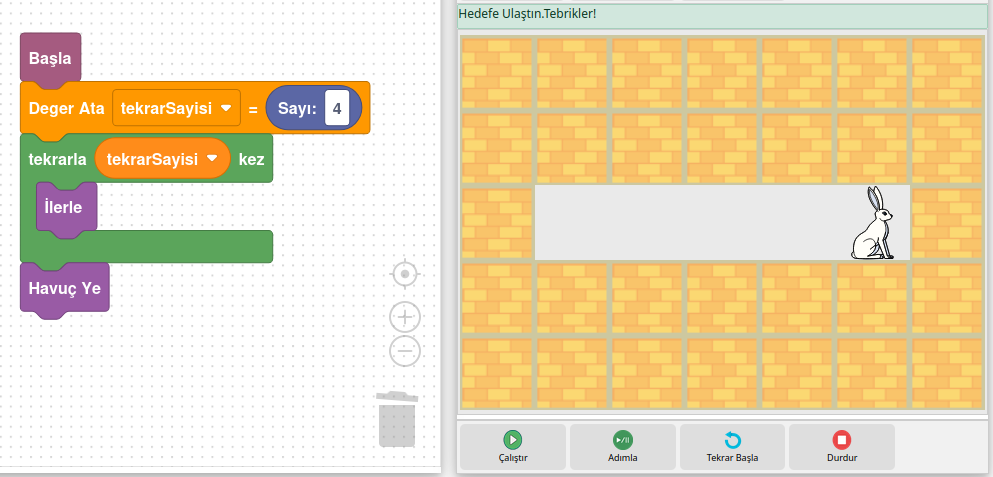Click the tekrarla loop block label
The width and height of the screenshot is (993, 477).
point(57,159)
